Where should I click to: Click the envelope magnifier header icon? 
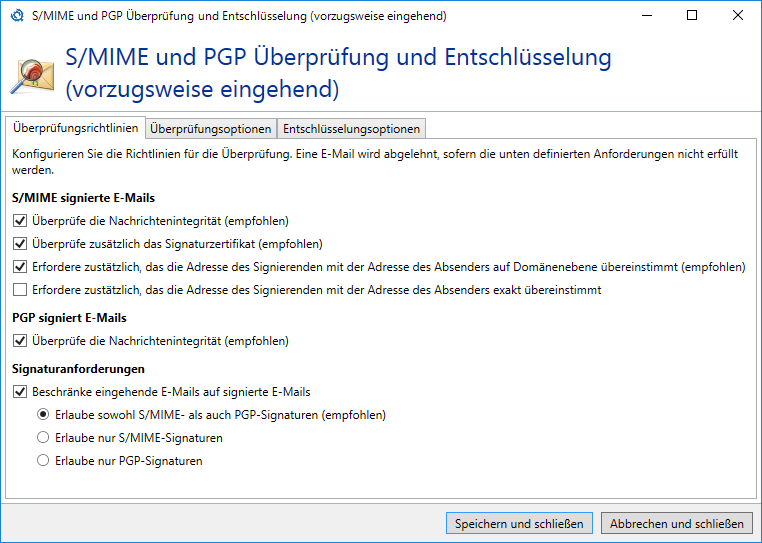(33, 76)
